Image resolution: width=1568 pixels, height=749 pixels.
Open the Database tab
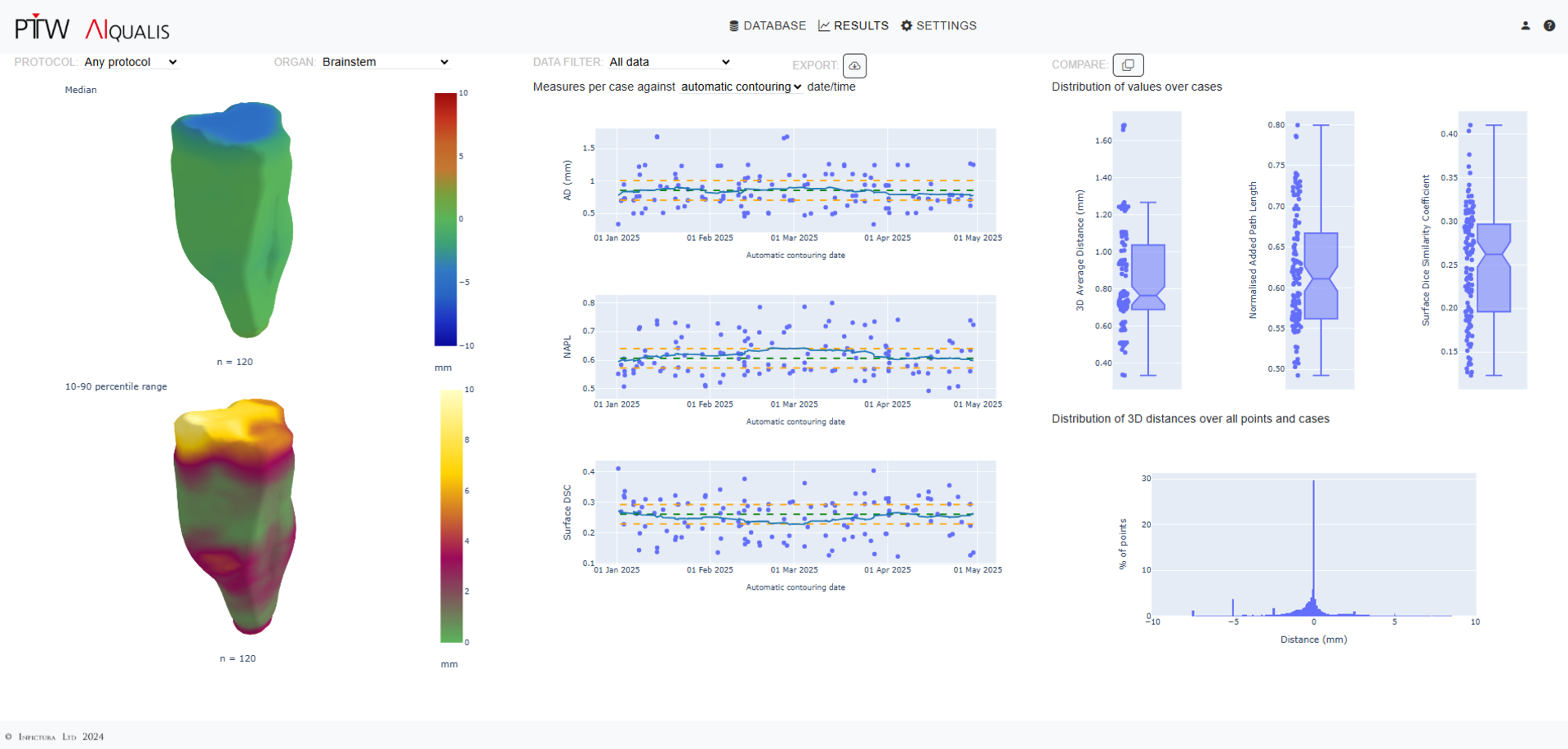(x=767, y=26)
